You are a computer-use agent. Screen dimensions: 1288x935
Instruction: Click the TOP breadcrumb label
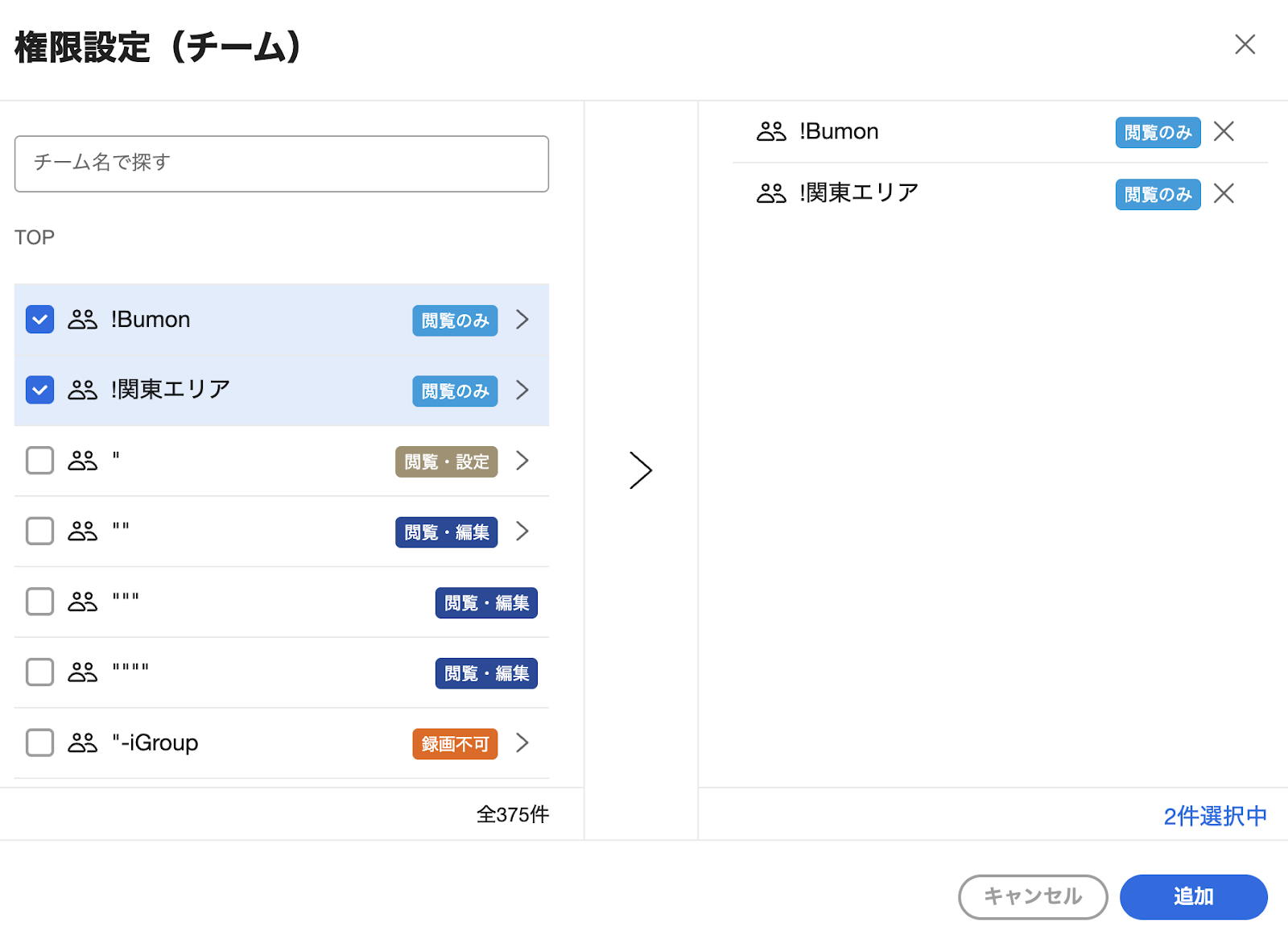[35, 238]
